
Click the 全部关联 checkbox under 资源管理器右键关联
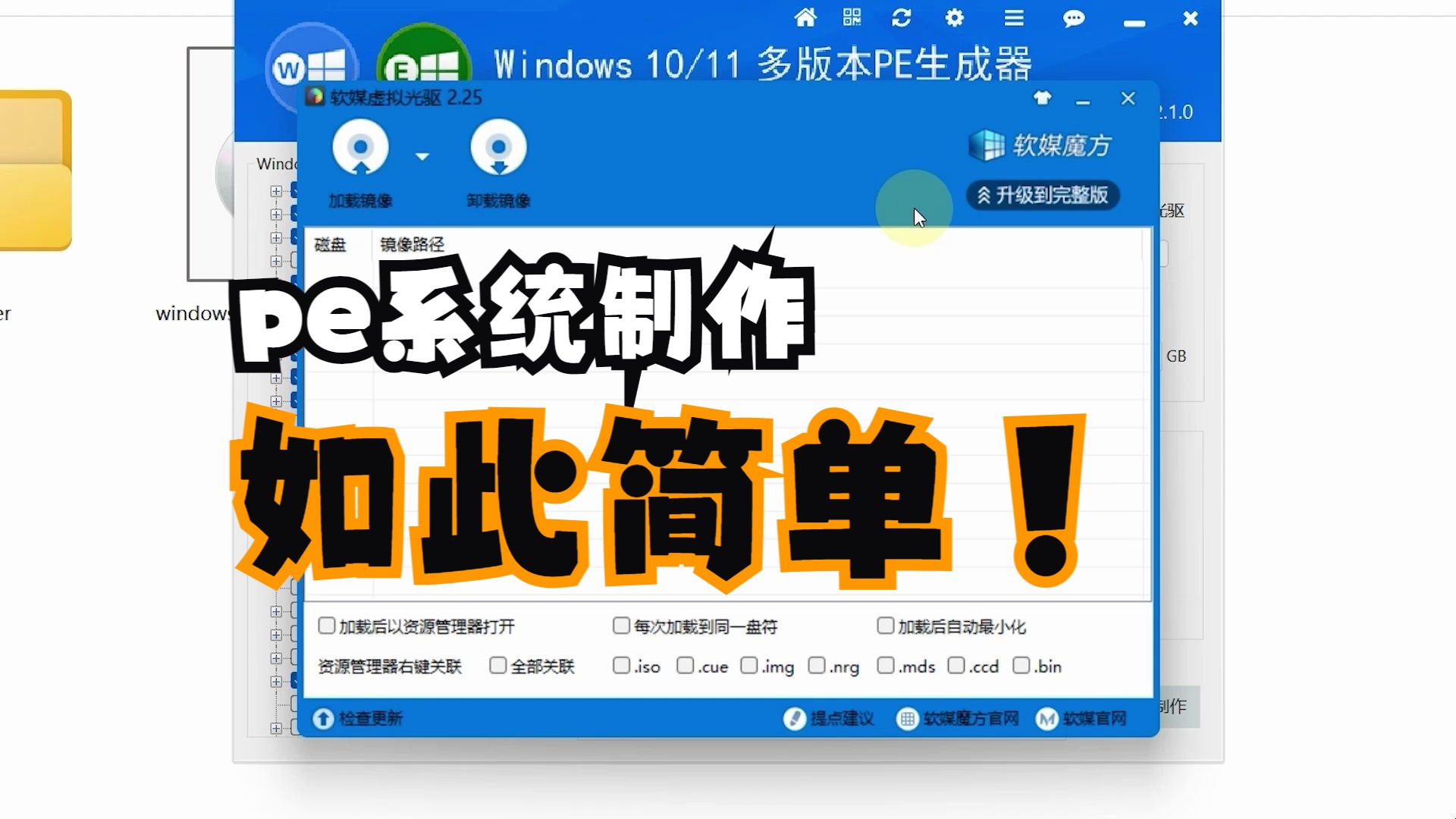498,666
